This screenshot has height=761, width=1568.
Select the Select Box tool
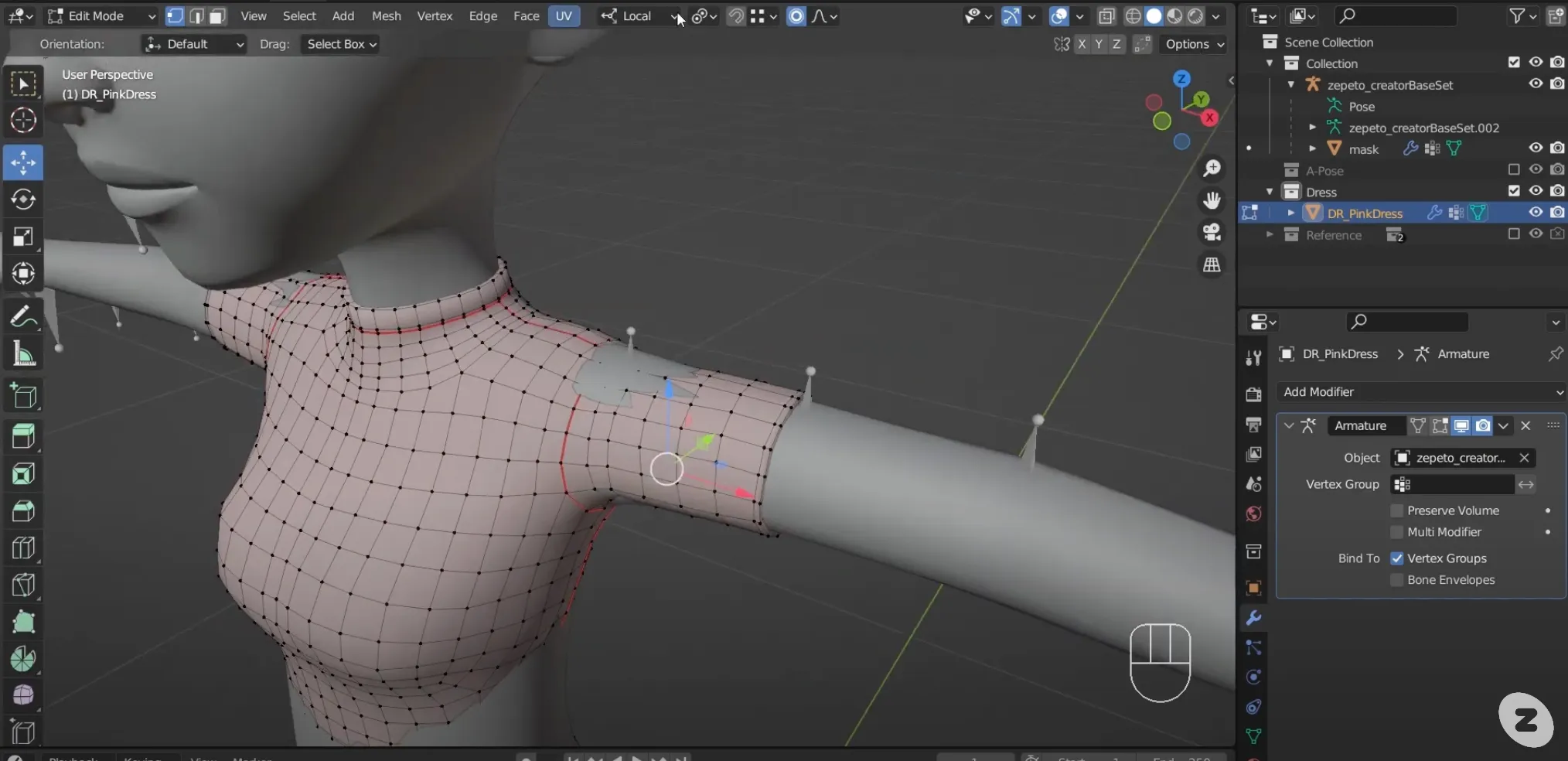coord(23,84)
